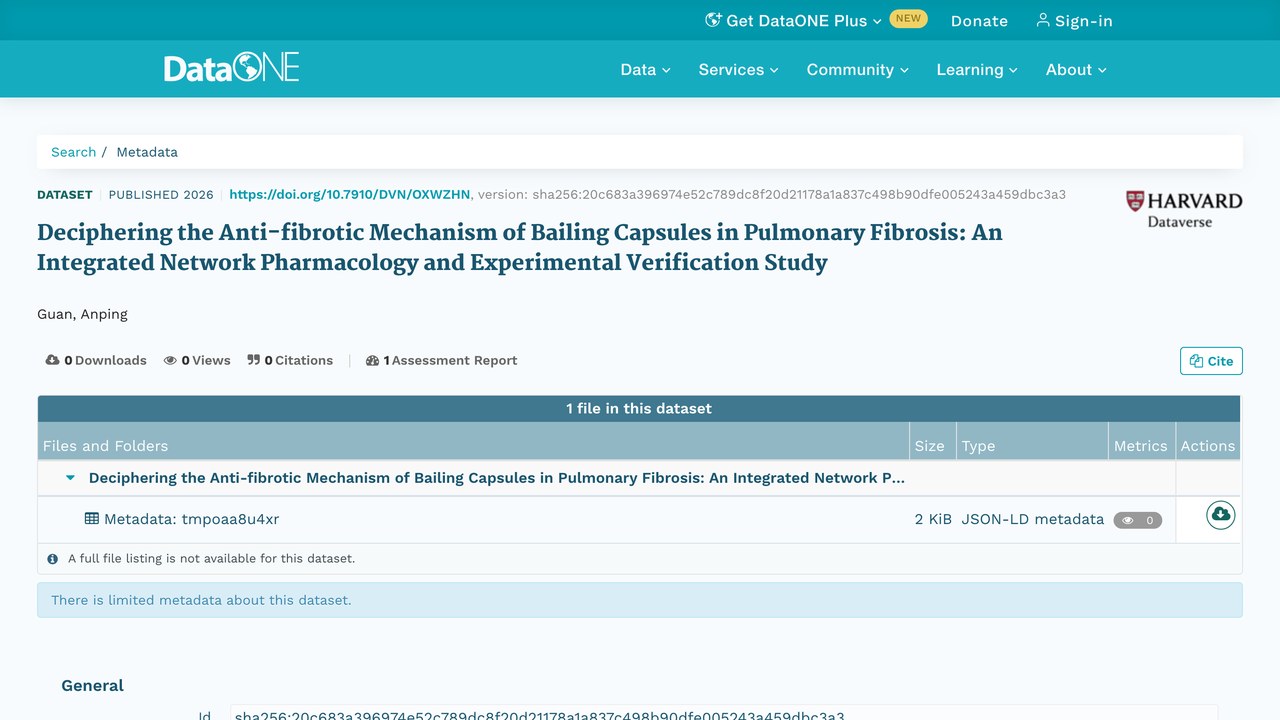Click the globe icon beside Get DataONE Plus

coord(713,20)
